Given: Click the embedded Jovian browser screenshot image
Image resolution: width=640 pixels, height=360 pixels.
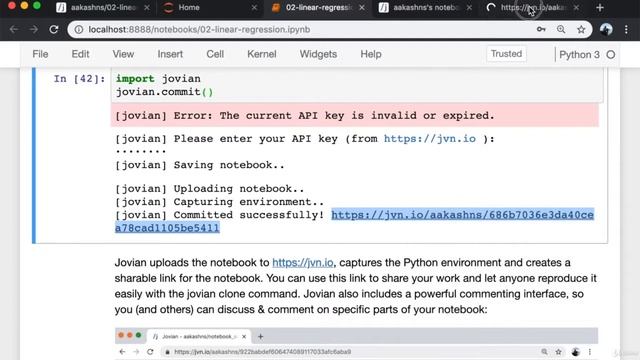Looking at the screenshot, I should pyautogui.click(x=356, y=344).
